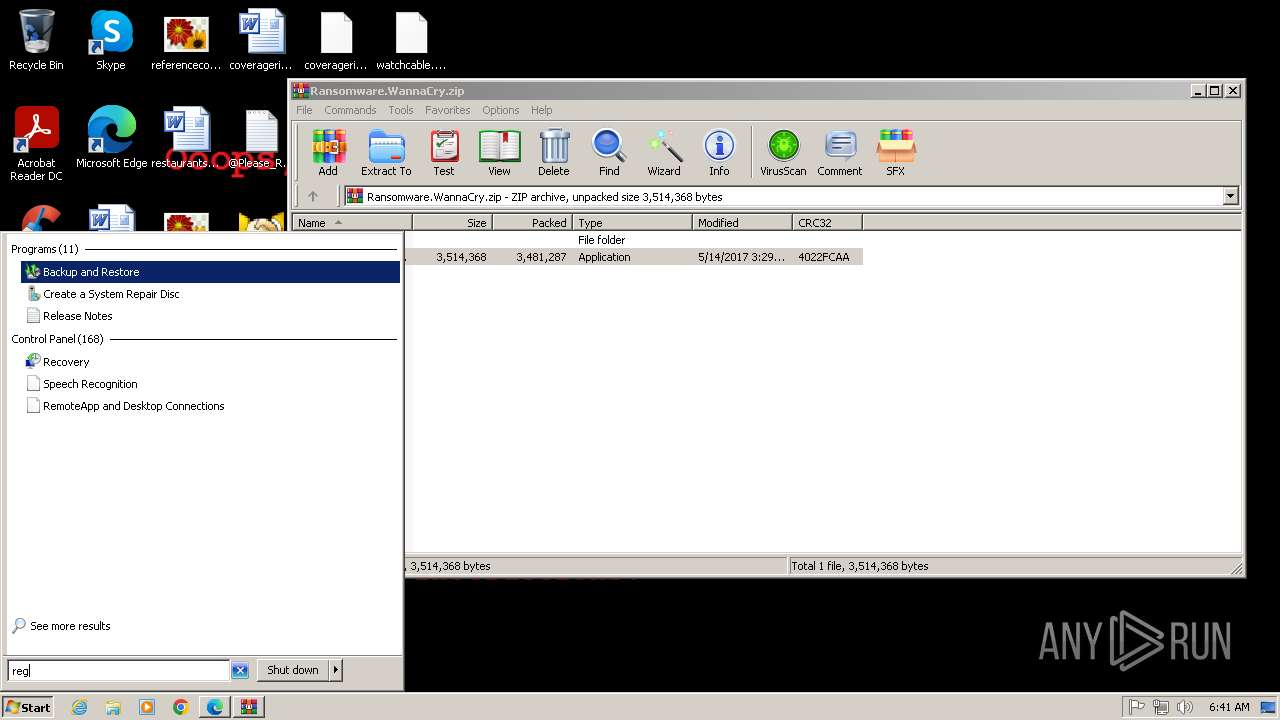Viewport: 1280px width, 720px height.
Task: Open Windows Media Player from the taskbar
Action: point(147,707)
